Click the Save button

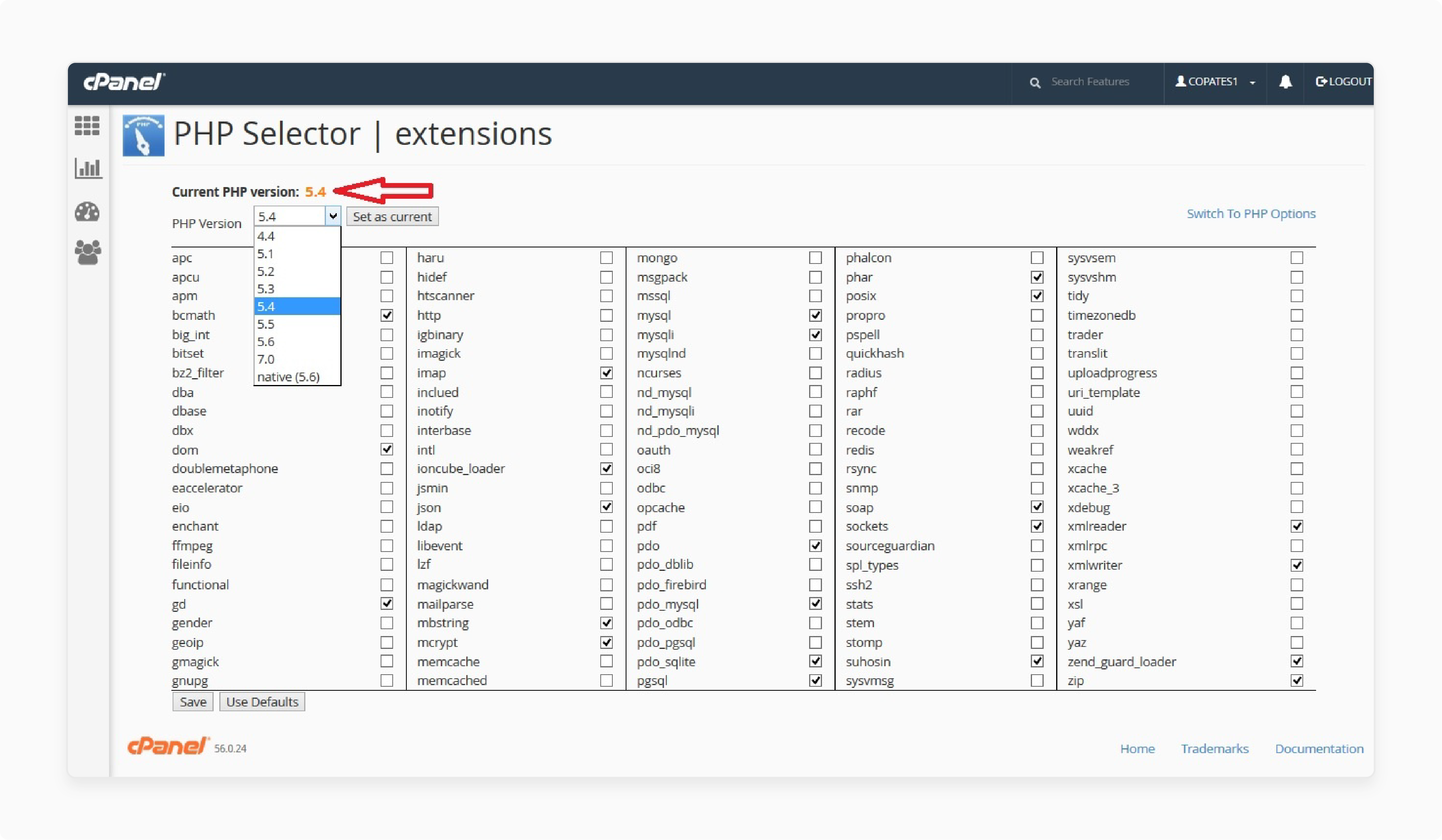point(193,702)
